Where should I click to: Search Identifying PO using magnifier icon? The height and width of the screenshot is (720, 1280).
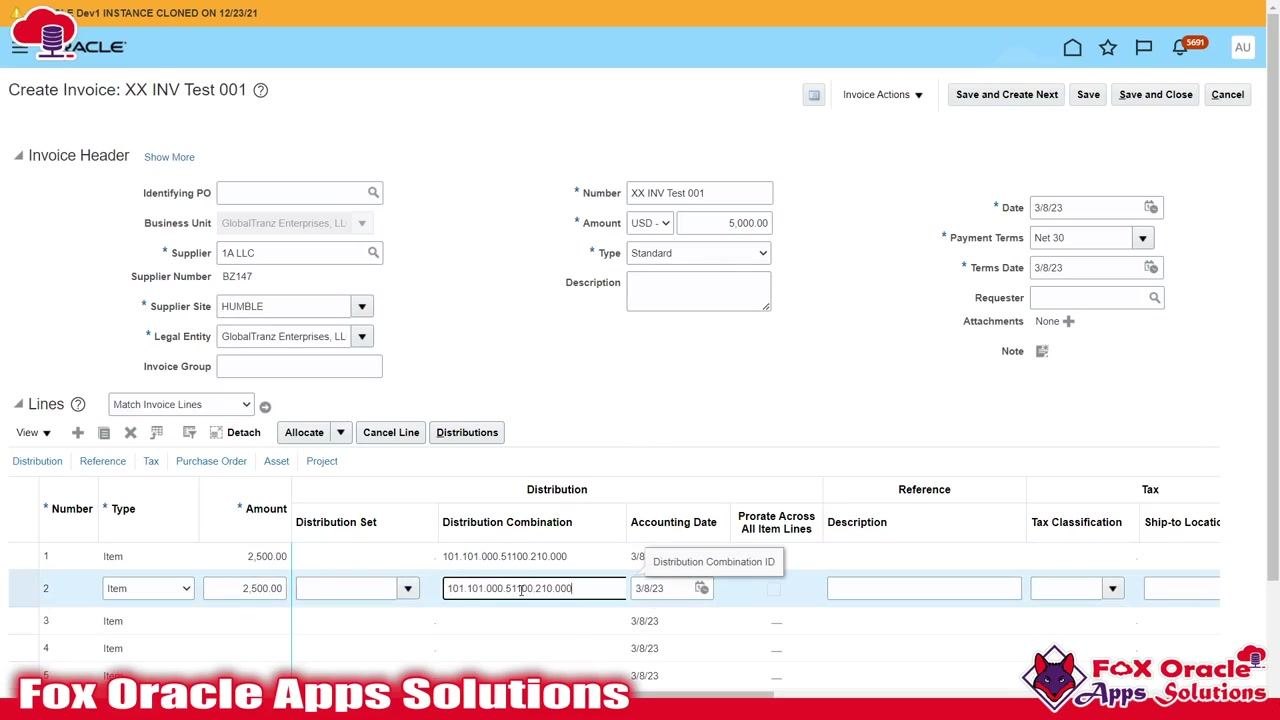pyautogui.click(x=373, y=193)
